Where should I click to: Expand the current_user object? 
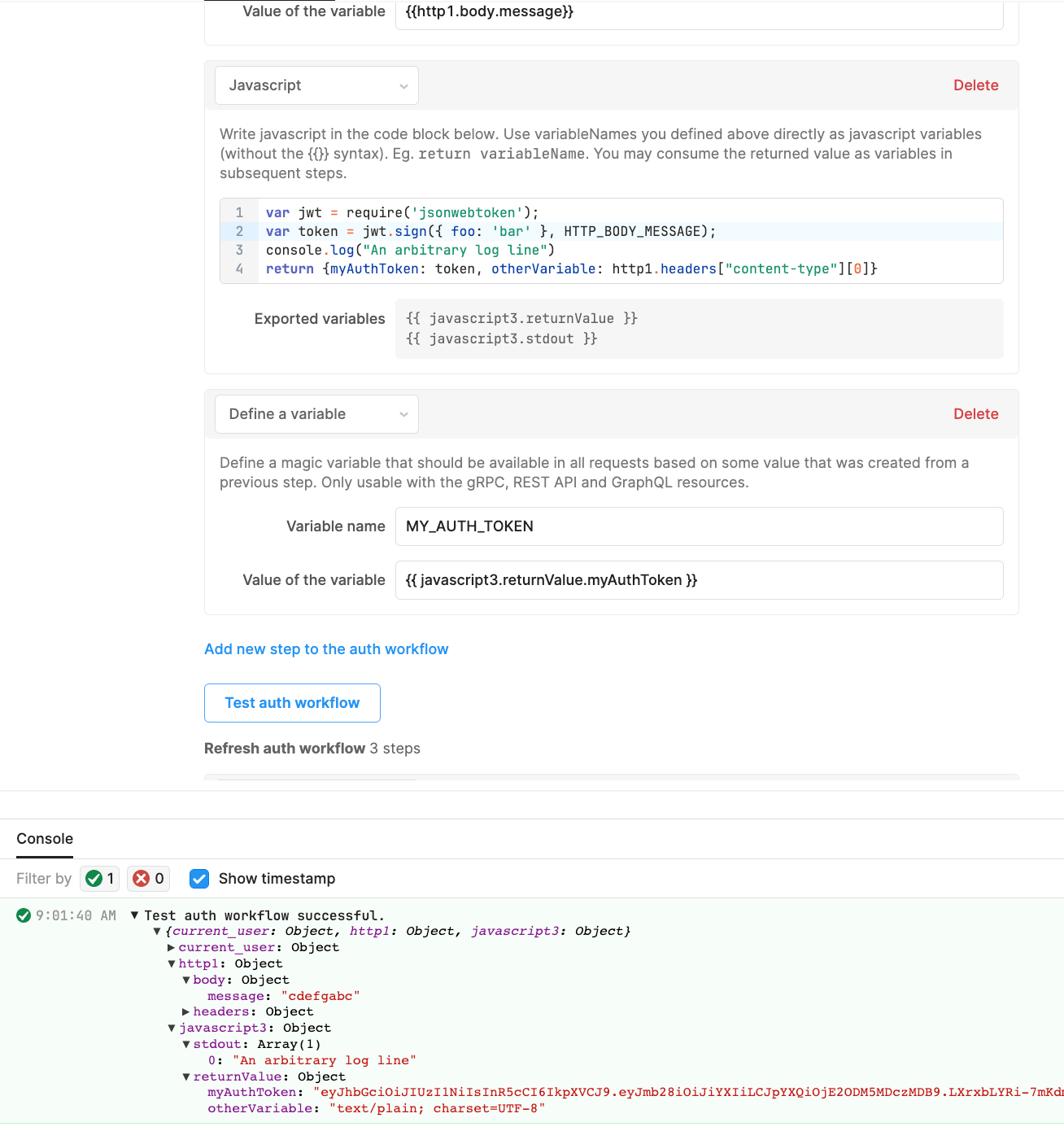(x=171, y=948)
